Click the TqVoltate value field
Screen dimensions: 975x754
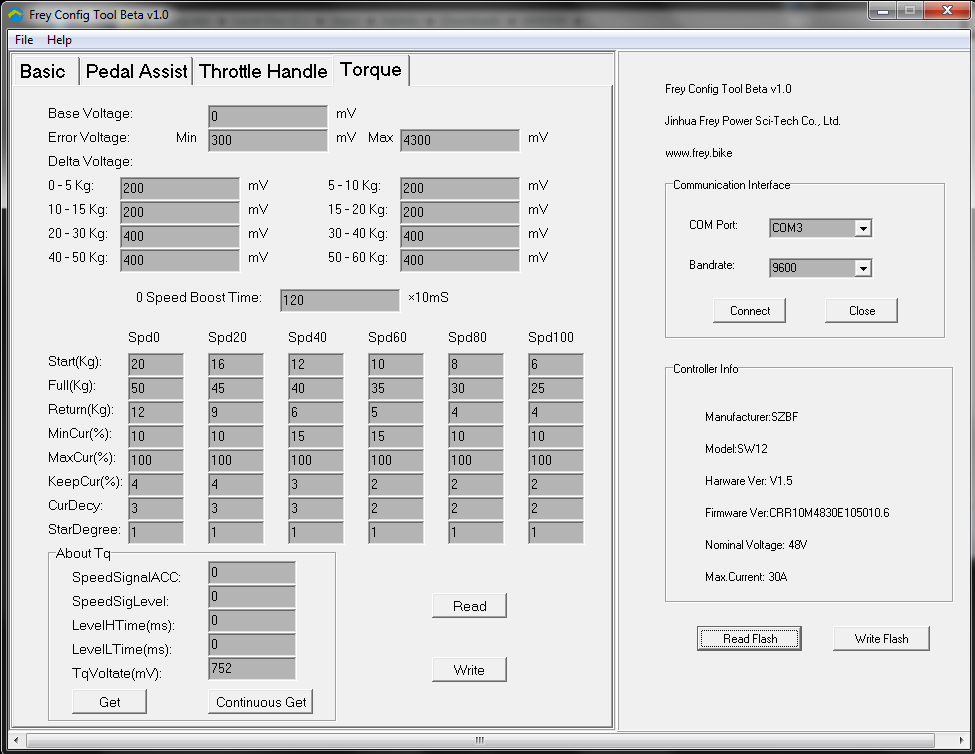tap(253, 668)
